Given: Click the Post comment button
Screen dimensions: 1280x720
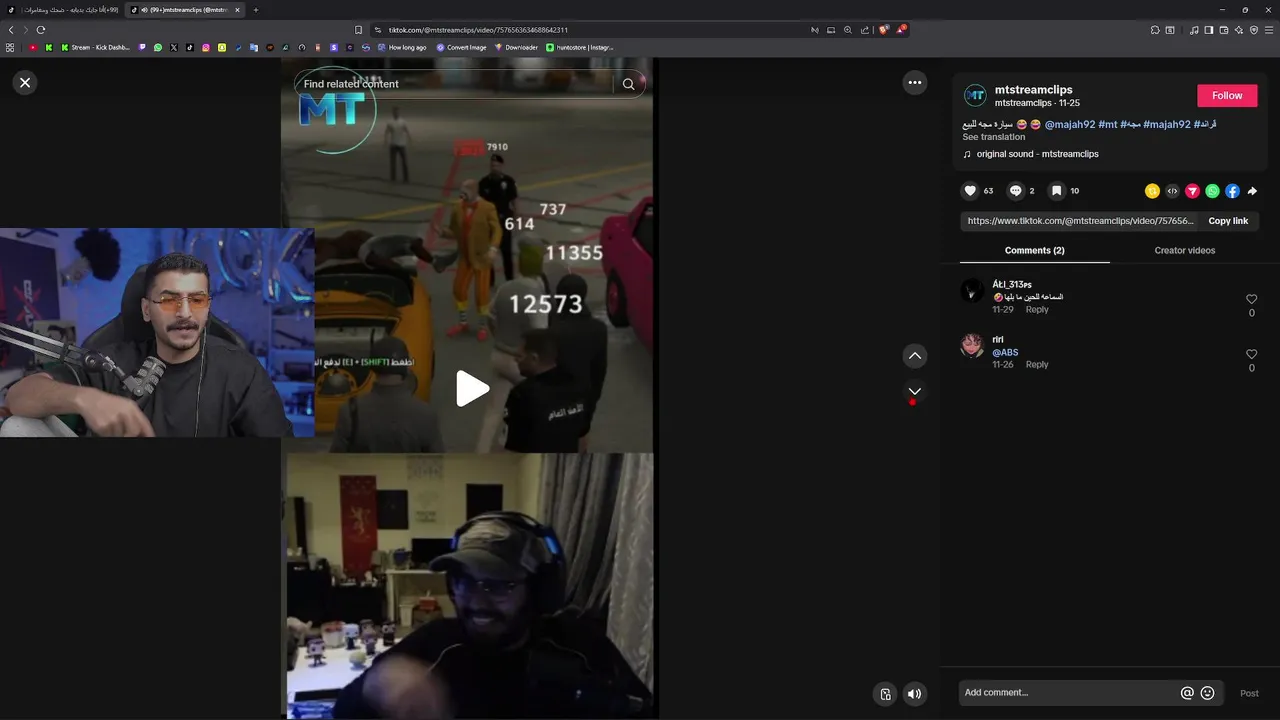Looking at the screenshot, I should 1249,693.
